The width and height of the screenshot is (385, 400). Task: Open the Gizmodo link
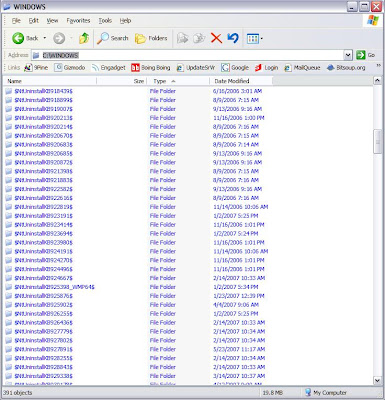coord(70,68)
